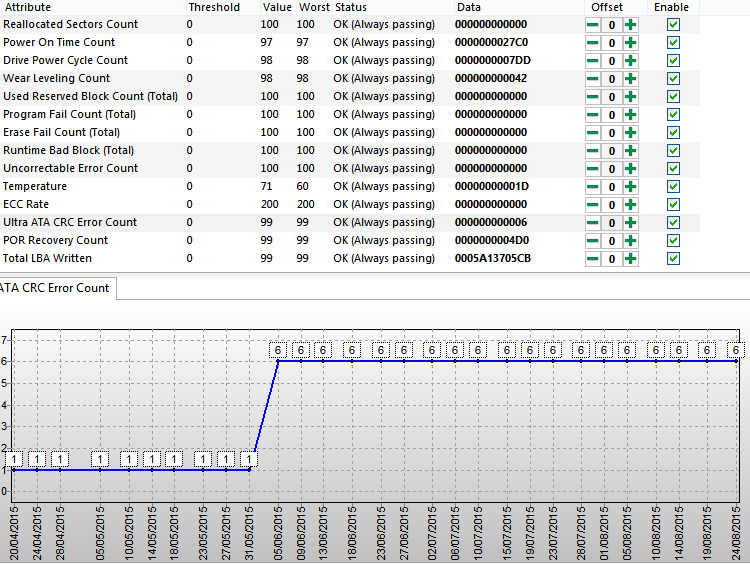
Task: Click the Status column header
Action: tap(350, 7)
